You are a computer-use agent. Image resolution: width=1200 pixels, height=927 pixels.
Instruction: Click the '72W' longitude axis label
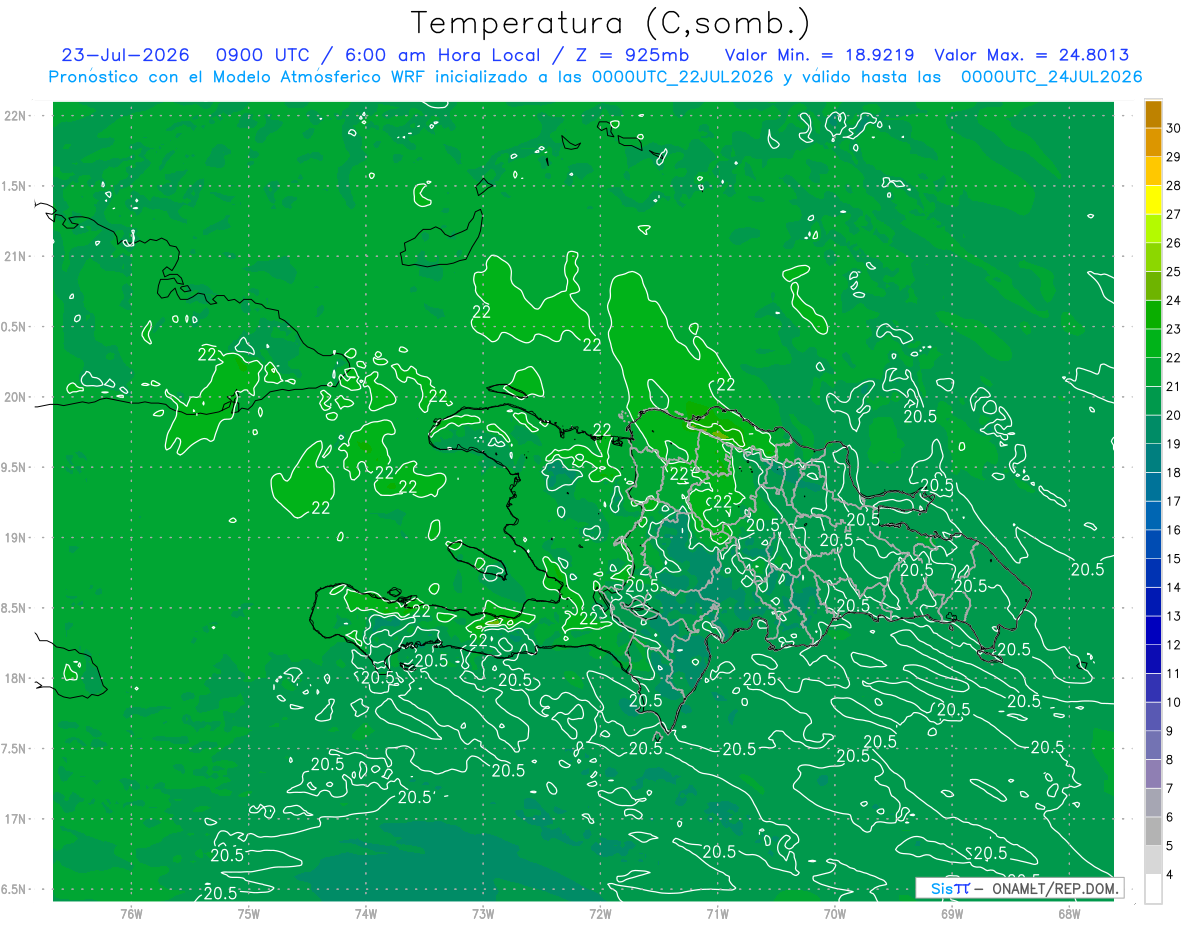(x=600, y=914)
